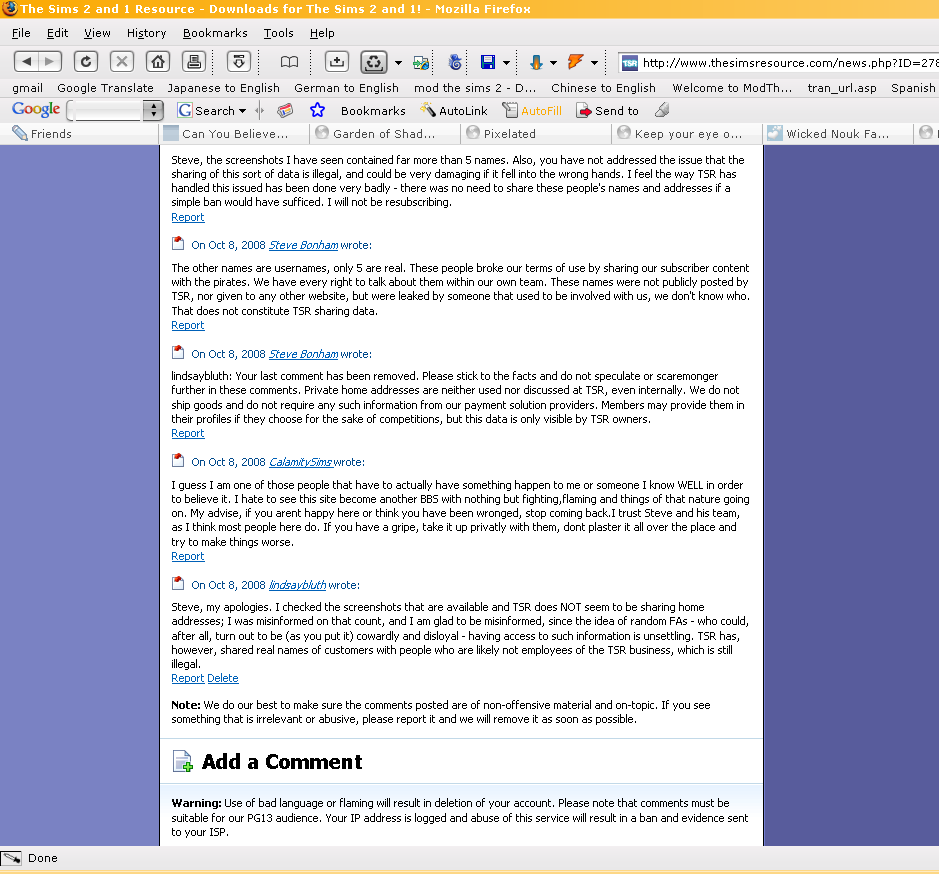Image resolution: width=939 pixels, height=874 pixels.
Task: Click the green and blue pages toolbar icon
Action: [x=421, y=62]
